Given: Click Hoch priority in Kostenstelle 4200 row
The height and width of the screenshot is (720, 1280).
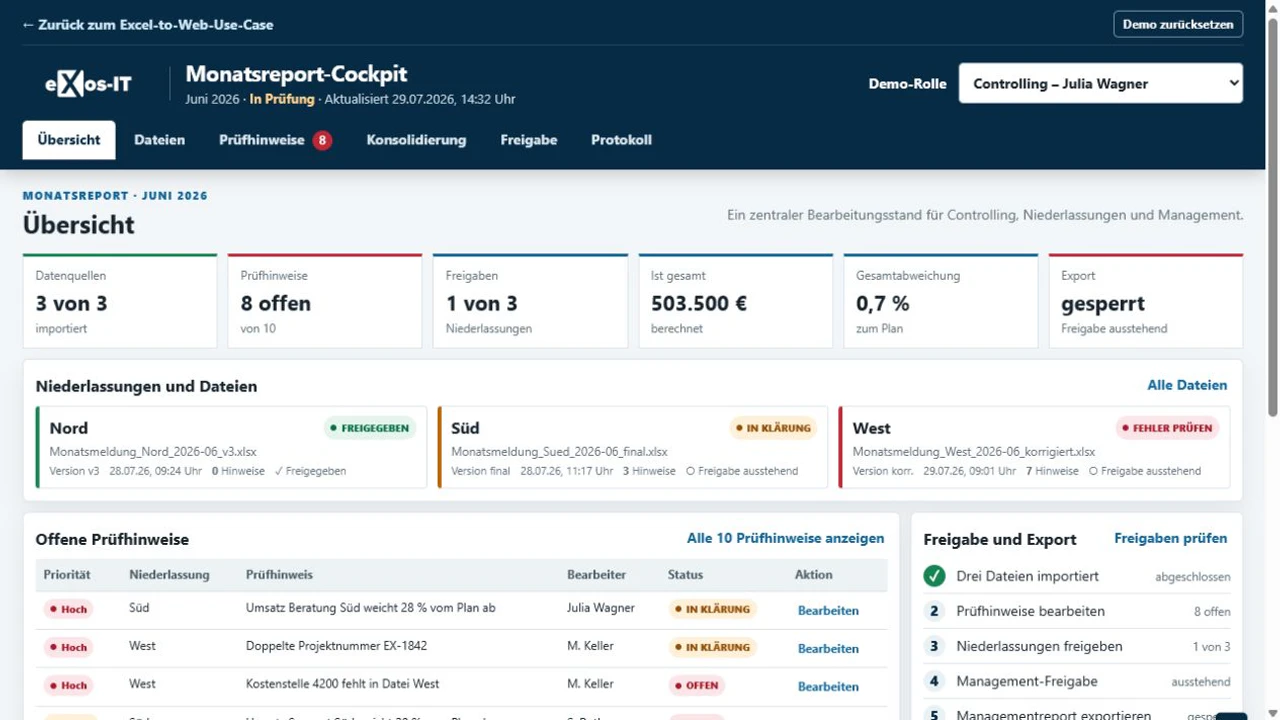Looking at the screenshot, I should 69,685.
